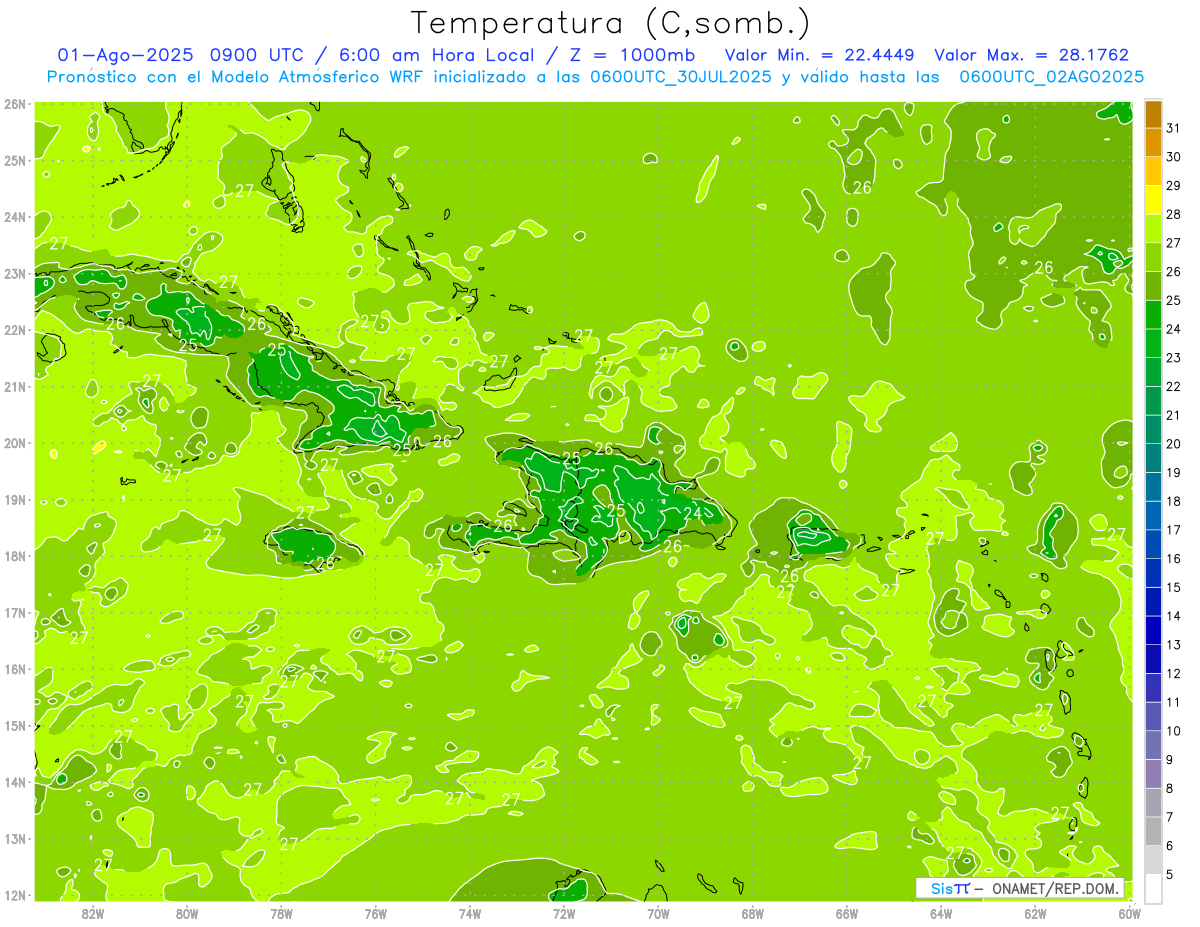The height and width of the screenshot is (927, 1200).
Task: Click the "16N" latitude label
Action: [14, 669]
